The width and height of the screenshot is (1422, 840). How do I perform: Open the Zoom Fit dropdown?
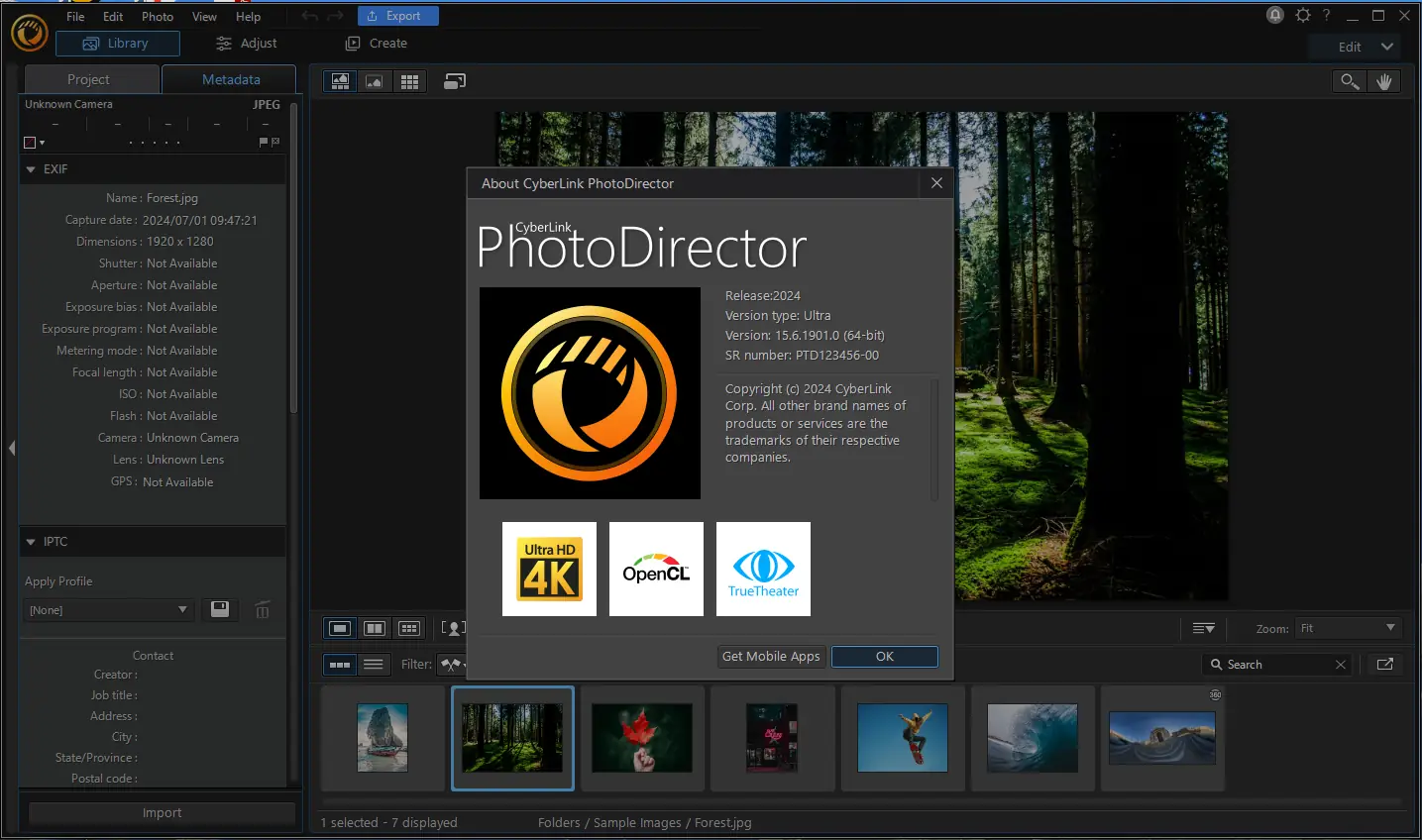tap(1348, 628)
